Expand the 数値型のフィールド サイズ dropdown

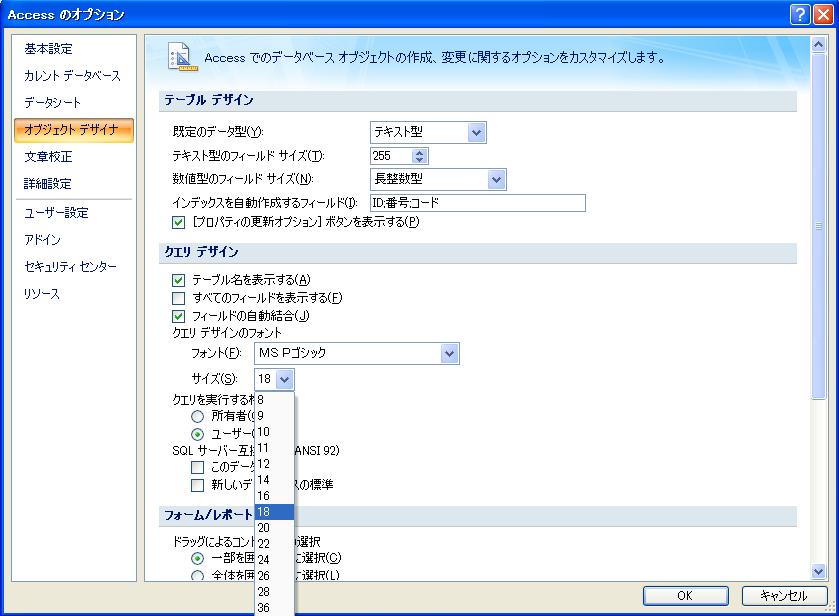496,179
